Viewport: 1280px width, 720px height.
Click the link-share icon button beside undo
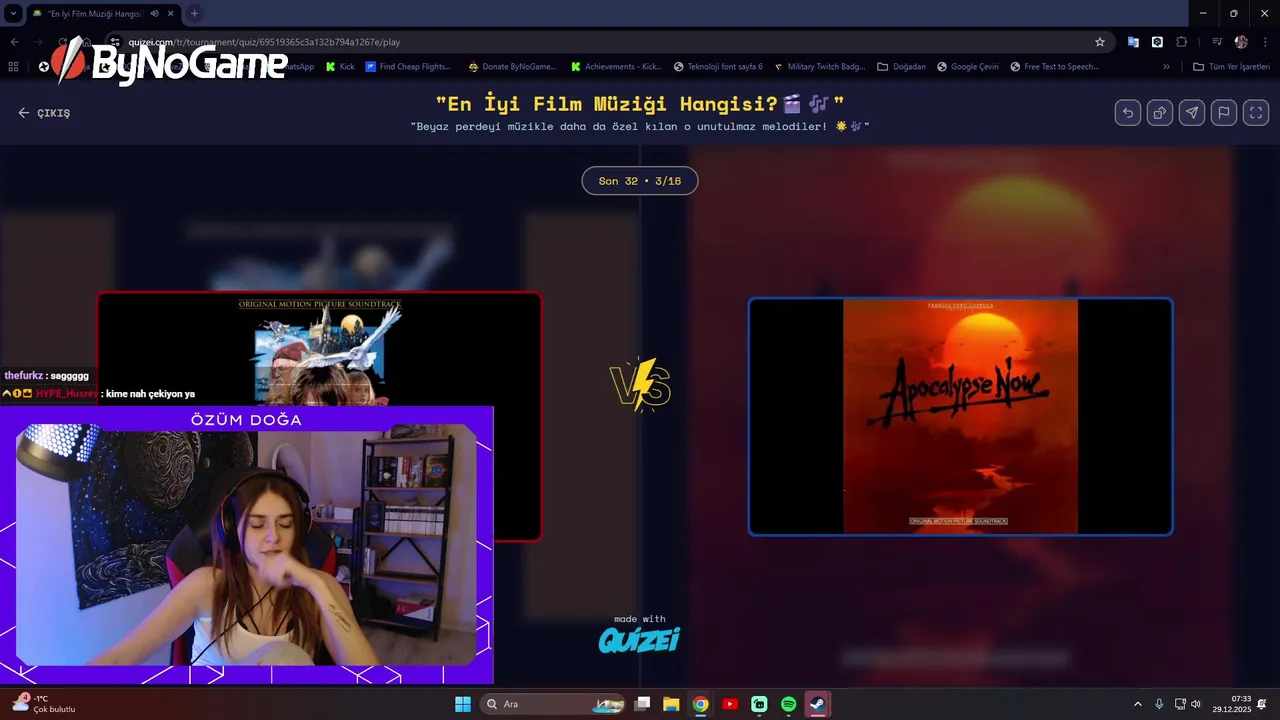[x=1160, y=113]
